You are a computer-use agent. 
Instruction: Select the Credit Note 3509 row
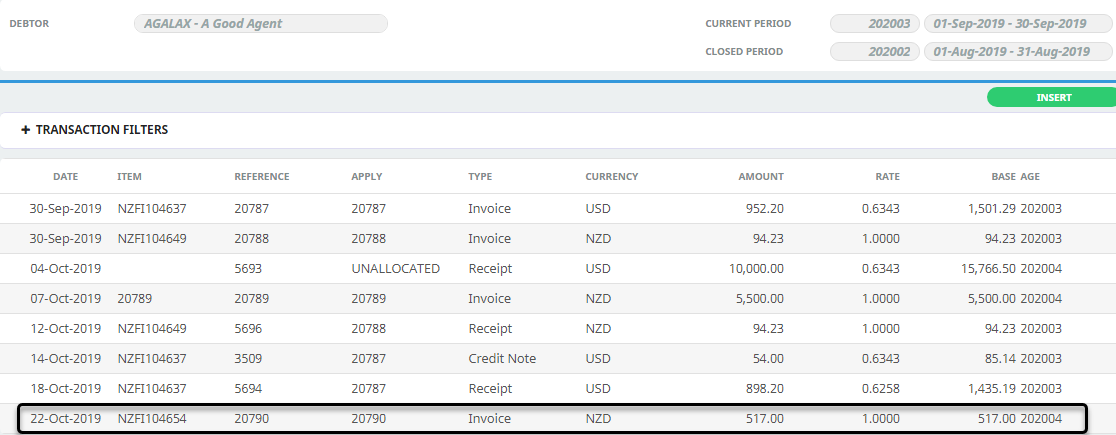point(558,358)
